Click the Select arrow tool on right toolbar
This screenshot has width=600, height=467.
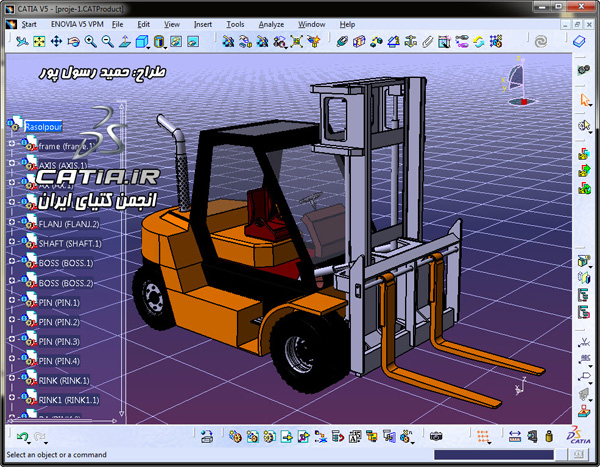pyautogui.click(x=584, y=100)
